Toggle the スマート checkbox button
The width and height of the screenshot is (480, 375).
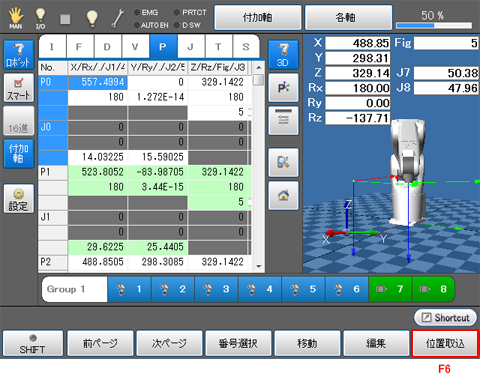(19, 88)
